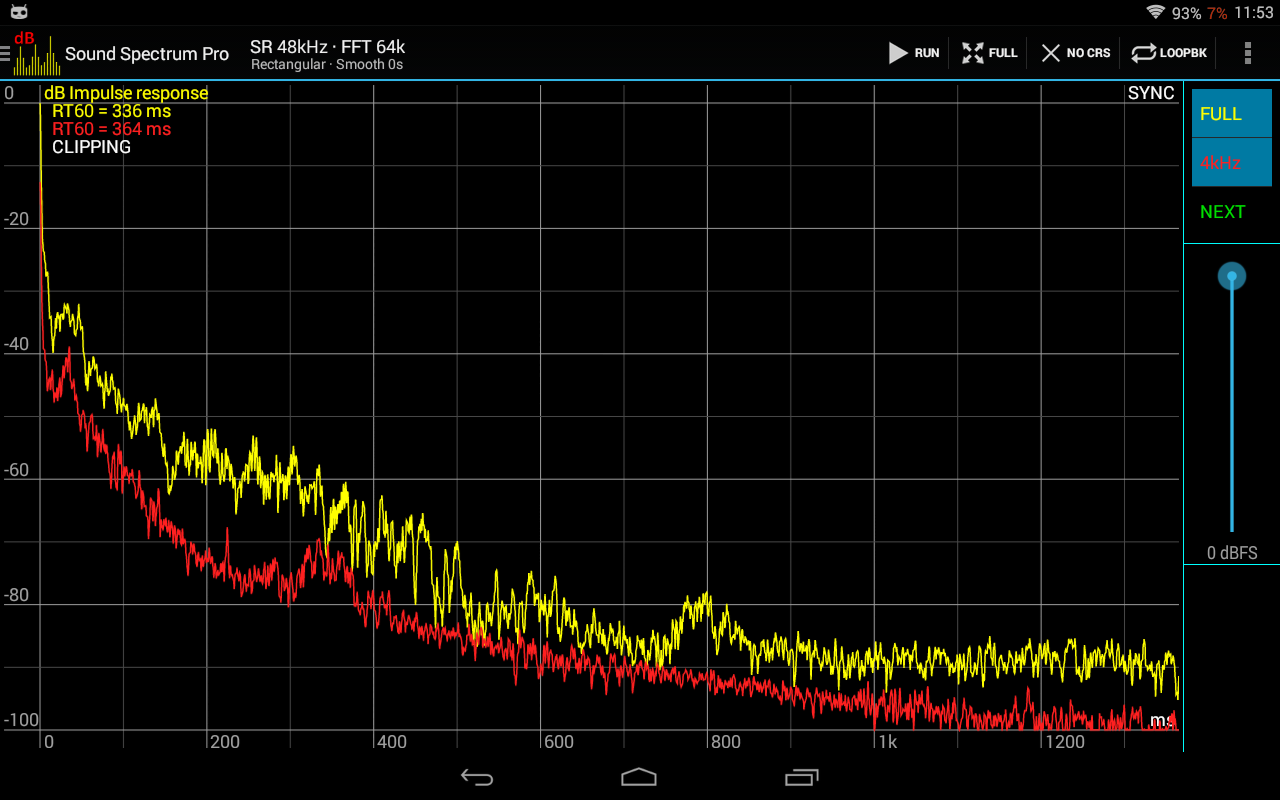Tap the SYNC label on graph

pos(1151,93)
